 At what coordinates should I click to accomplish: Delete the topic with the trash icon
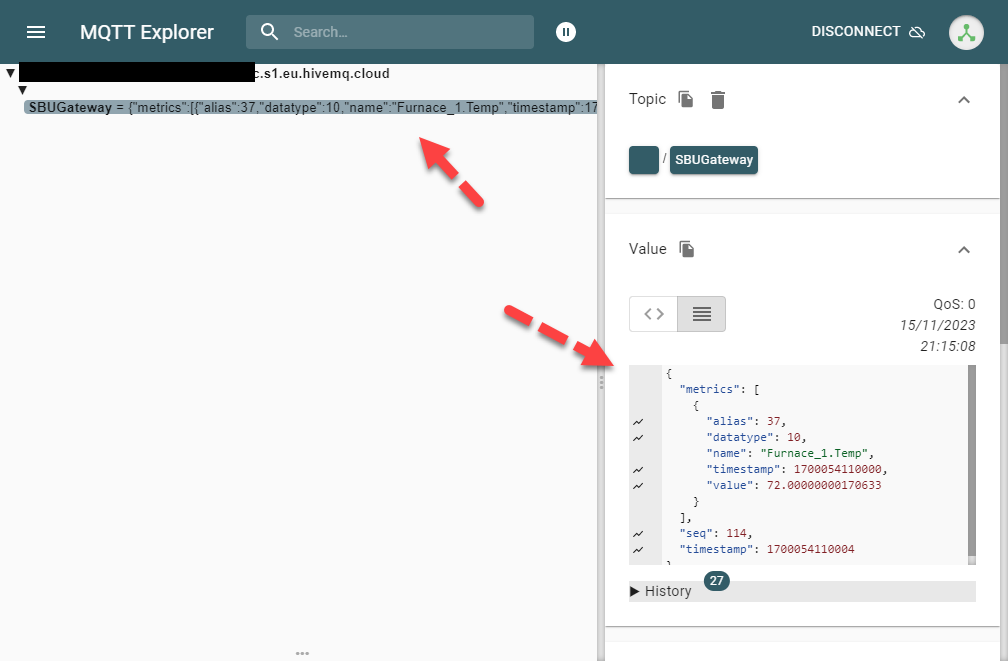[717, 98]
